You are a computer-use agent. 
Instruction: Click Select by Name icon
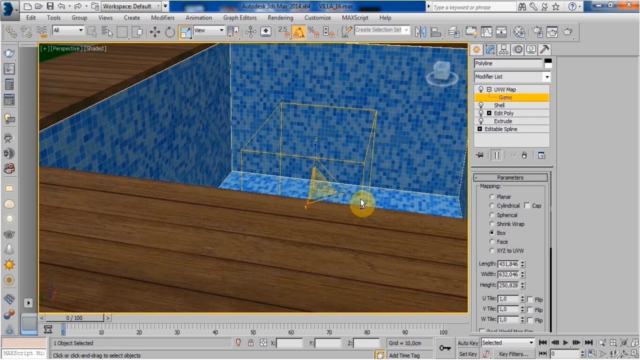click(x=107, y=31)
